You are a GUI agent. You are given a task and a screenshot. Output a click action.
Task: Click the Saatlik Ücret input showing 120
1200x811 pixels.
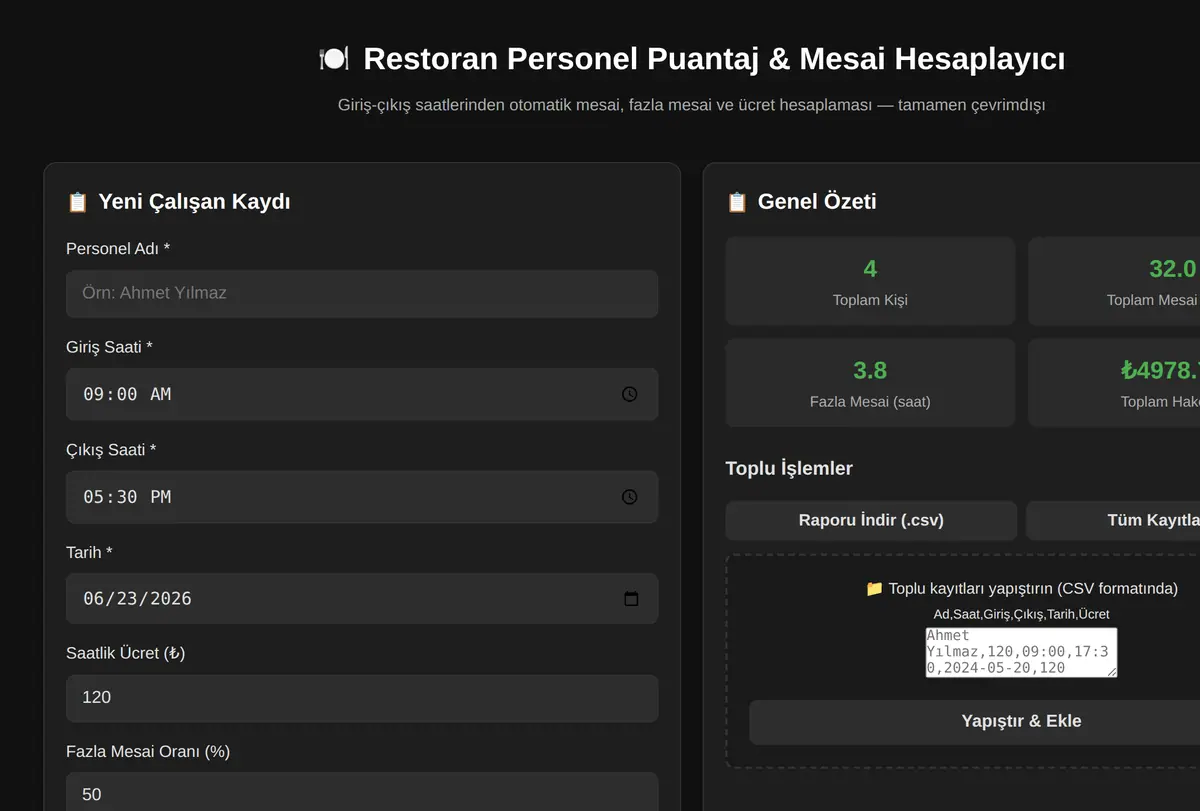(x=362, y=698)
